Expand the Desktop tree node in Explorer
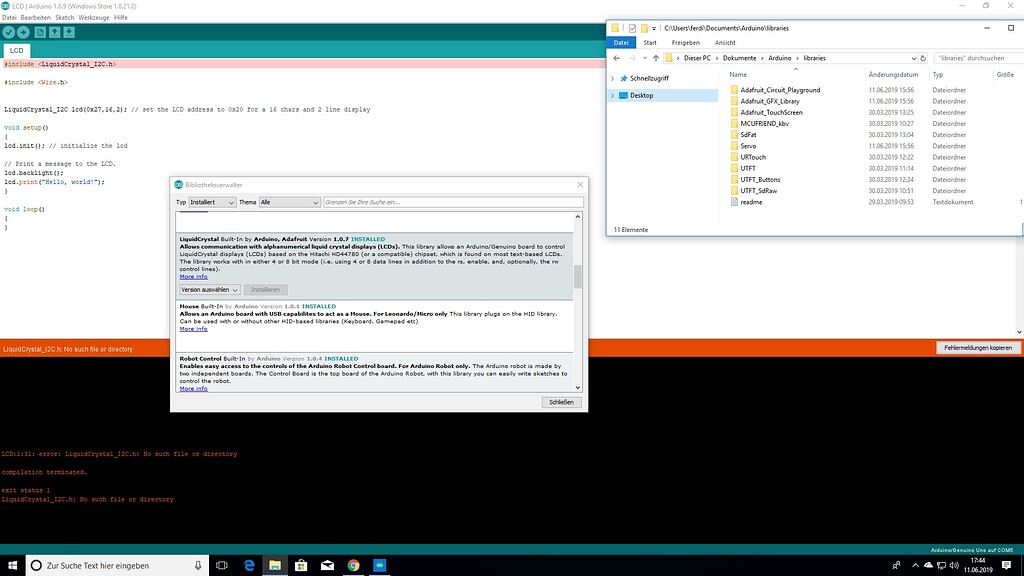 point(613,95)
